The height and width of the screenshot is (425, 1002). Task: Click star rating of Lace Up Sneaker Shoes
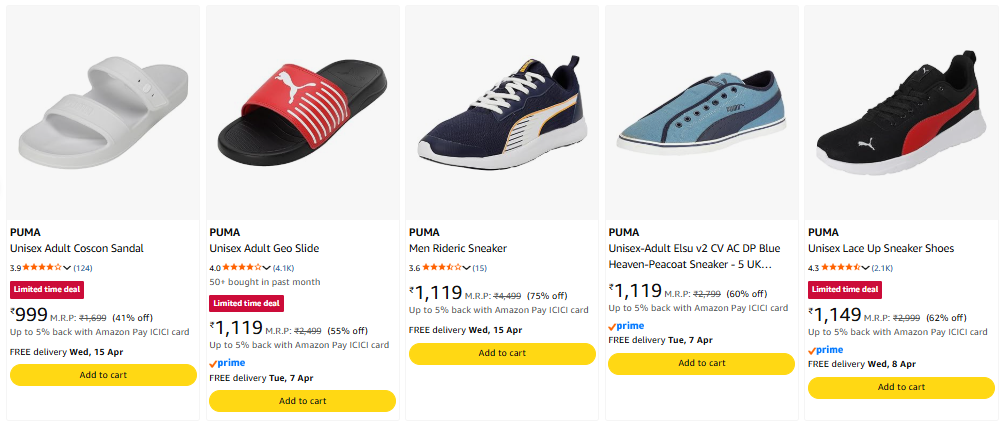tap(841, 268)
